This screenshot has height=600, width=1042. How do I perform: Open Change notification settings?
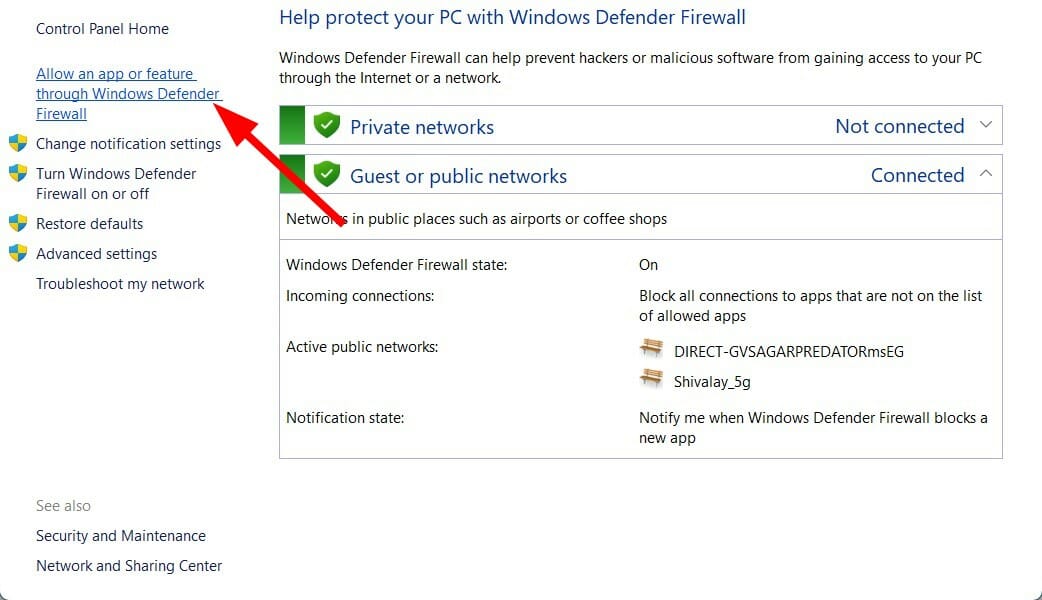pos(128,144)
